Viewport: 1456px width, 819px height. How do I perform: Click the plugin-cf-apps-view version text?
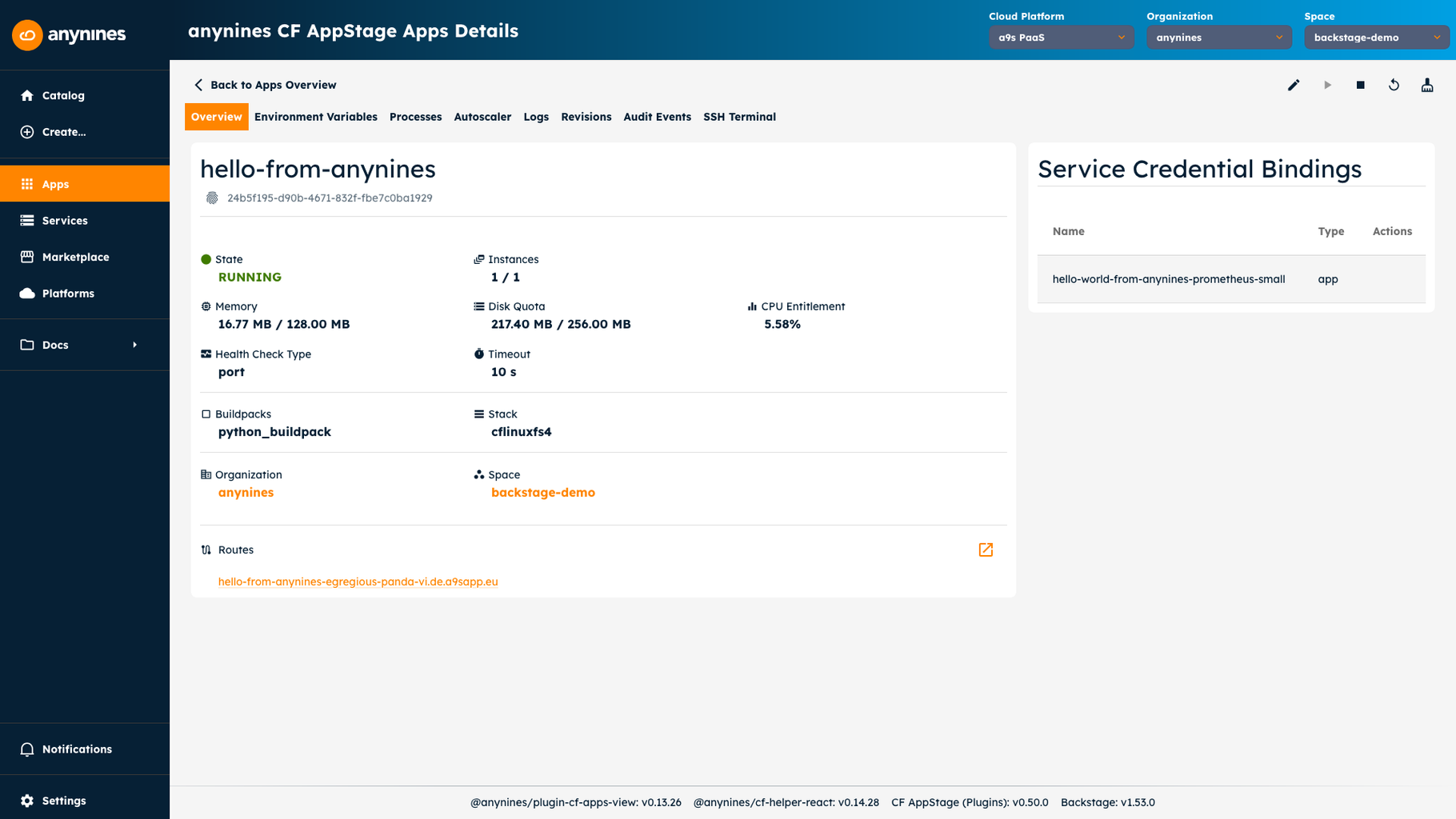tap(576, 802)
